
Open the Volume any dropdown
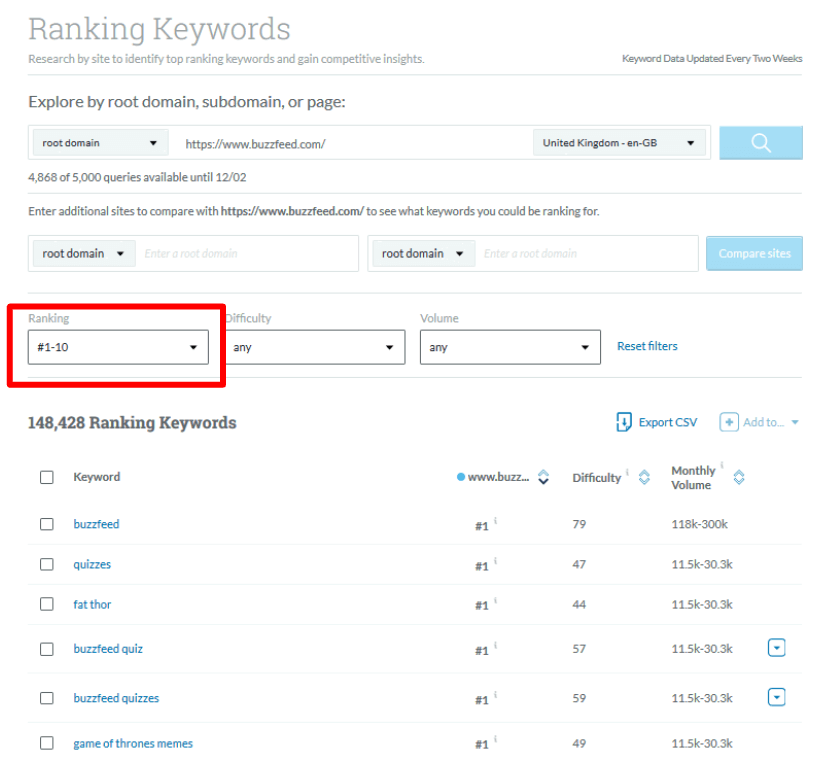point(510,347)
